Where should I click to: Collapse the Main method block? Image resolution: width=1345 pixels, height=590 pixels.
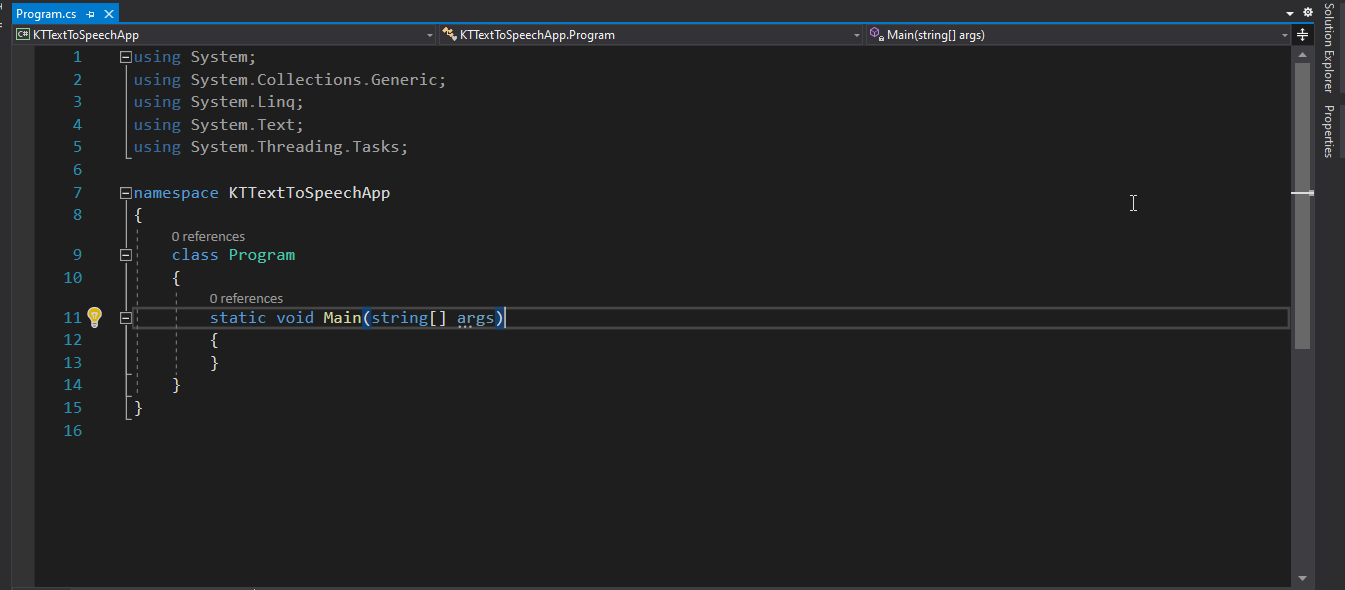tap(125, 318)
